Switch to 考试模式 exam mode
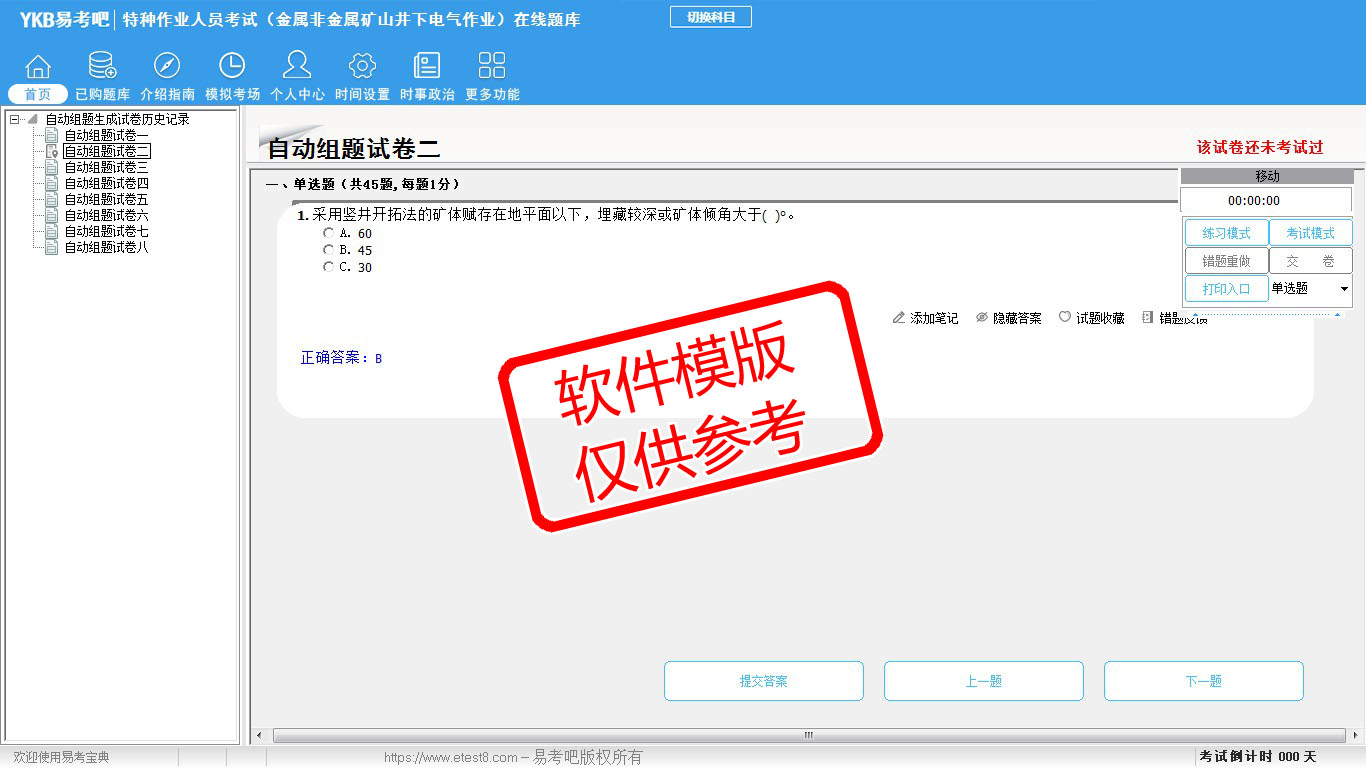The width and height of the screenshot is (1366, 768). click(1310, 233)
